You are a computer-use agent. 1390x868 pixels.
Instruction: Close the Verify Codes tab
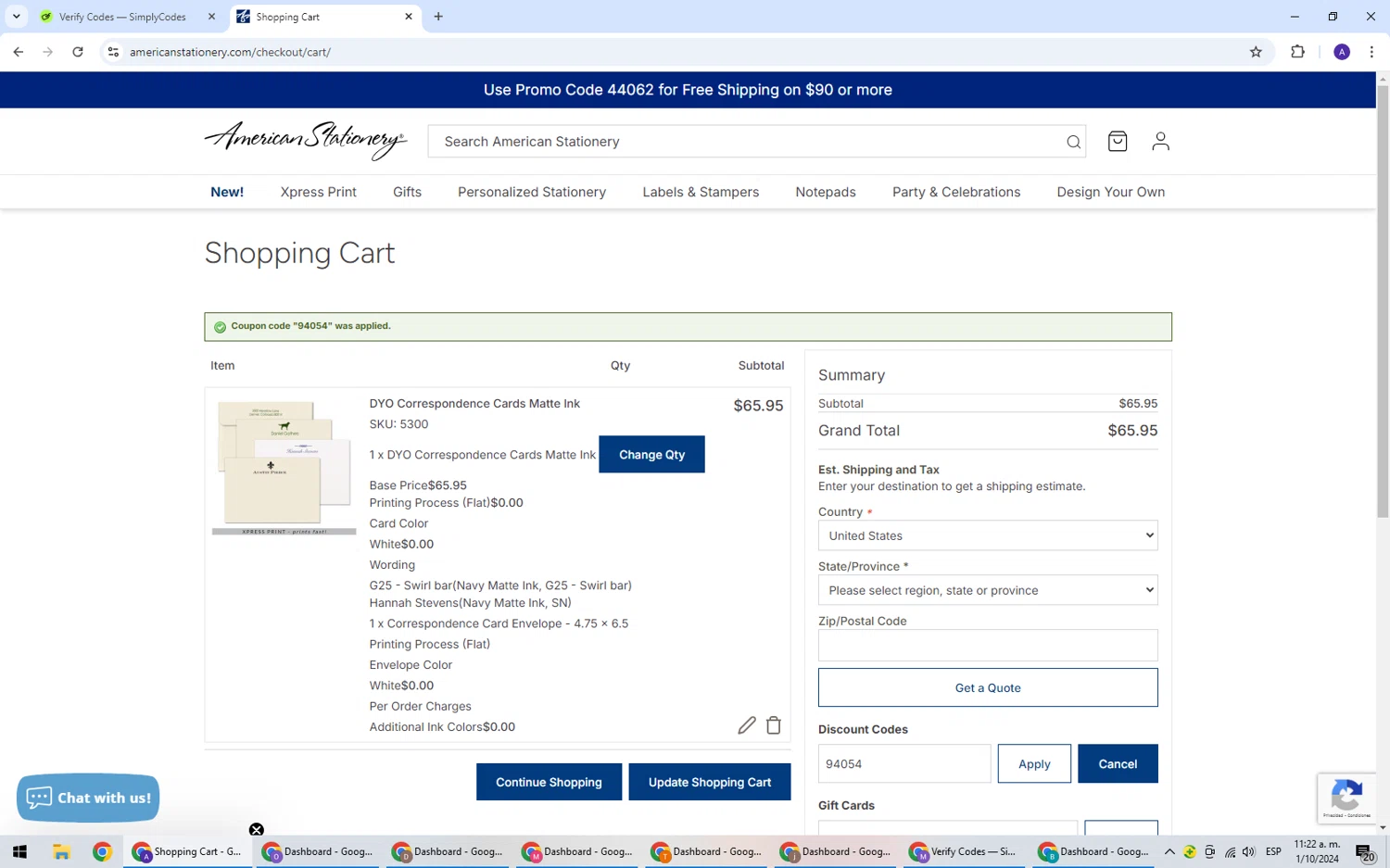pyautogui.click(x=211, y=17)
